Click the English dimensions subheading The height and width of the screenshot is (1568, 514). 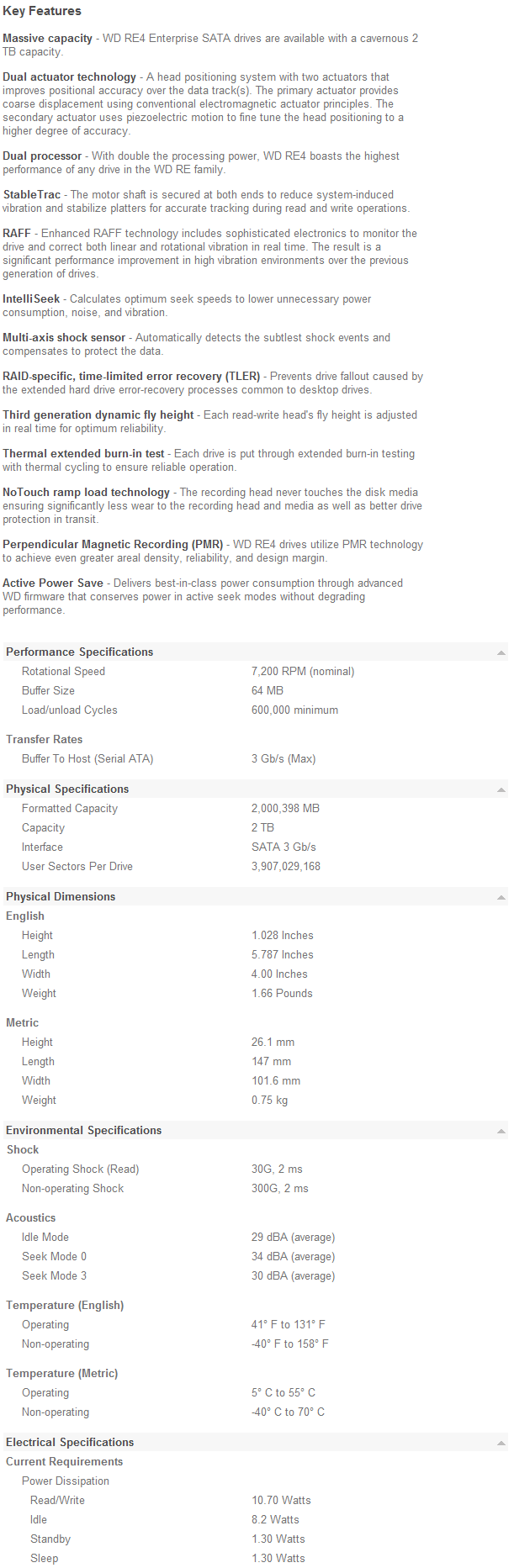pos(24,916)
